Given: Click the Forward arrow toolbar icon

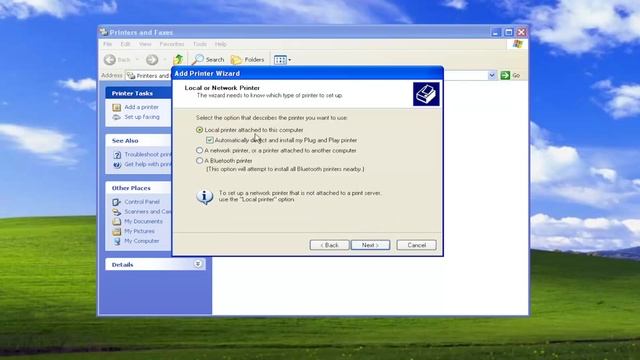Looking at the screenshot, I should [x=152, y=60].
